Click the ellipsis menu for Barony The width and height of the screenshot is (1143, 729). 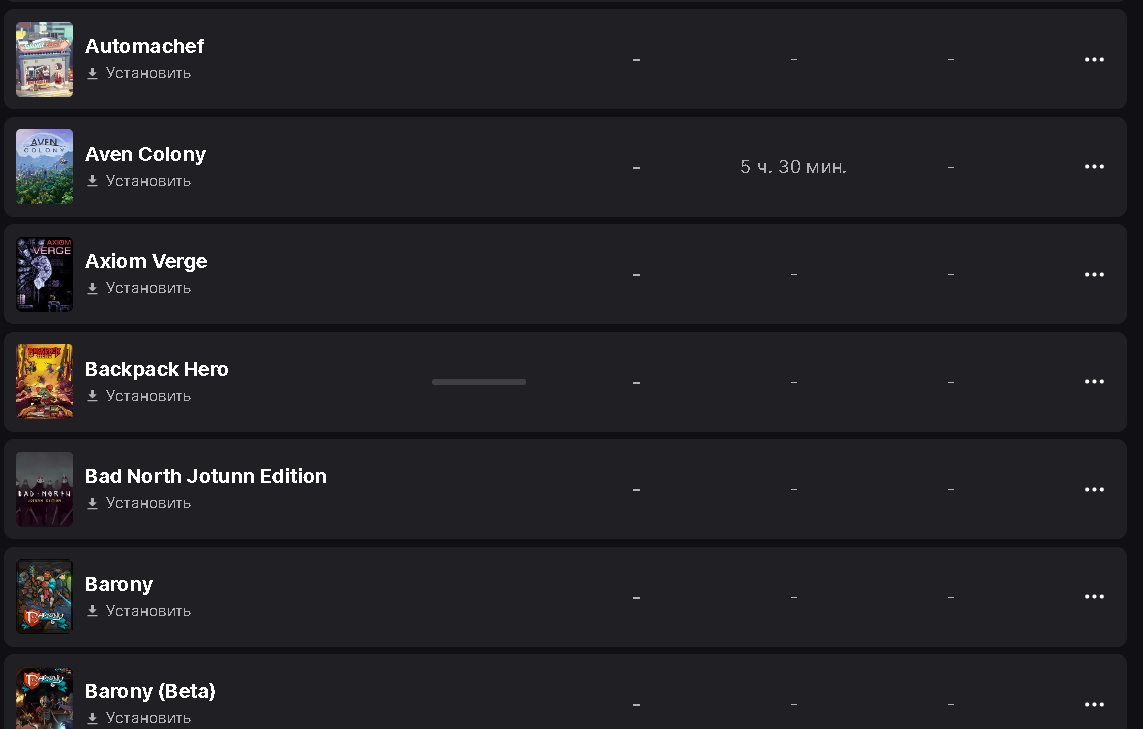coord(1094,597)
